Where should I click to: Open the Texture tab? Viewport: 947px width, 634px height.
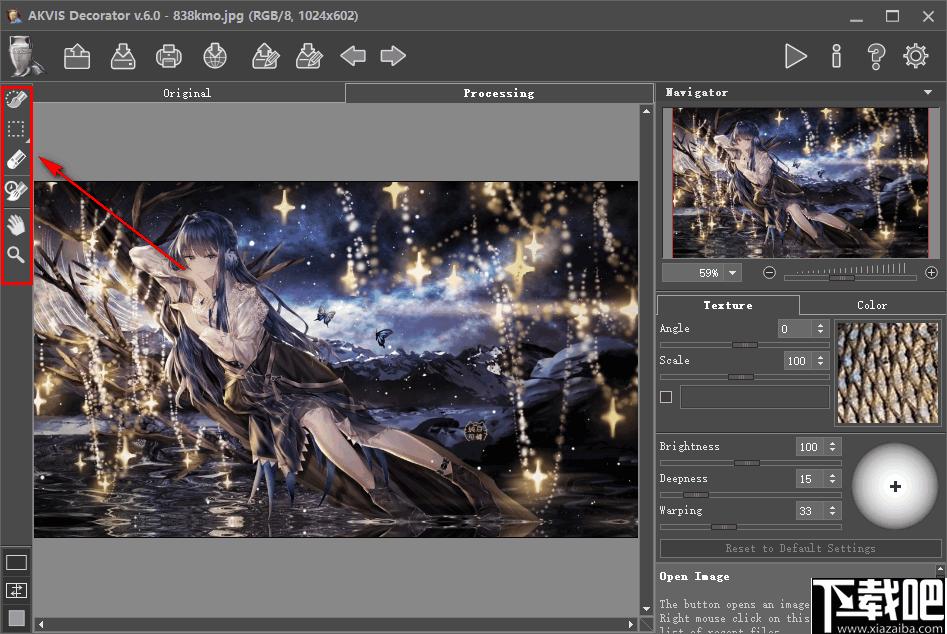728,306
